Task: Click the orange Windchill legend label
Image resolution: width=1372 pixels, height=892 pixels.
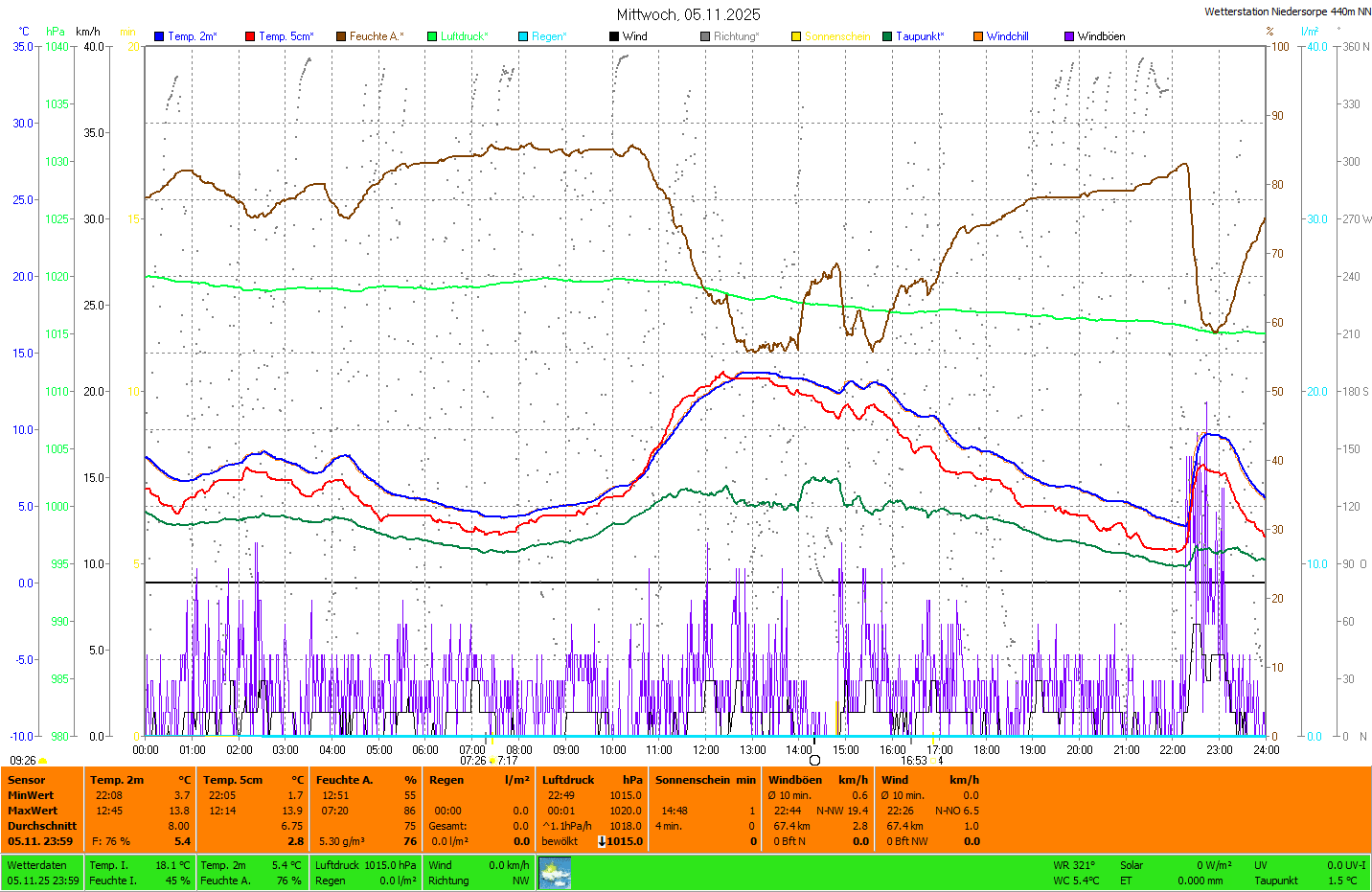Action: coord(1007,36)
